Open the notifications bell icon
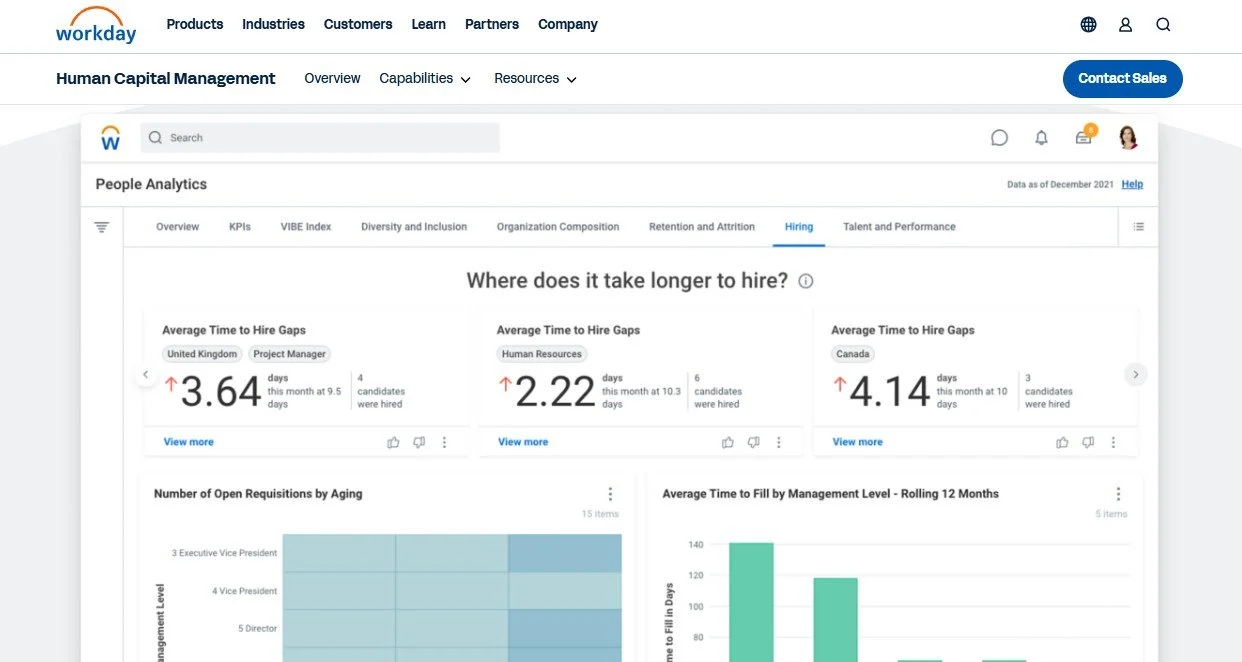Screen dimensions: 1242x662 click(x=1041, y=138)
